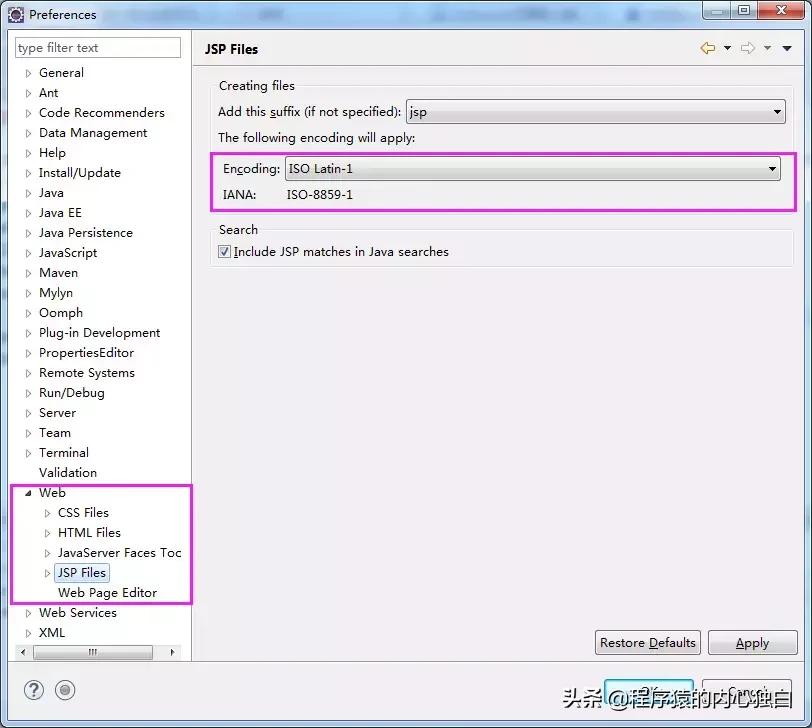812x728 pixels.
Task: Collapse the Web tree node
Action: pyautogui.click(x=28, y=493)
